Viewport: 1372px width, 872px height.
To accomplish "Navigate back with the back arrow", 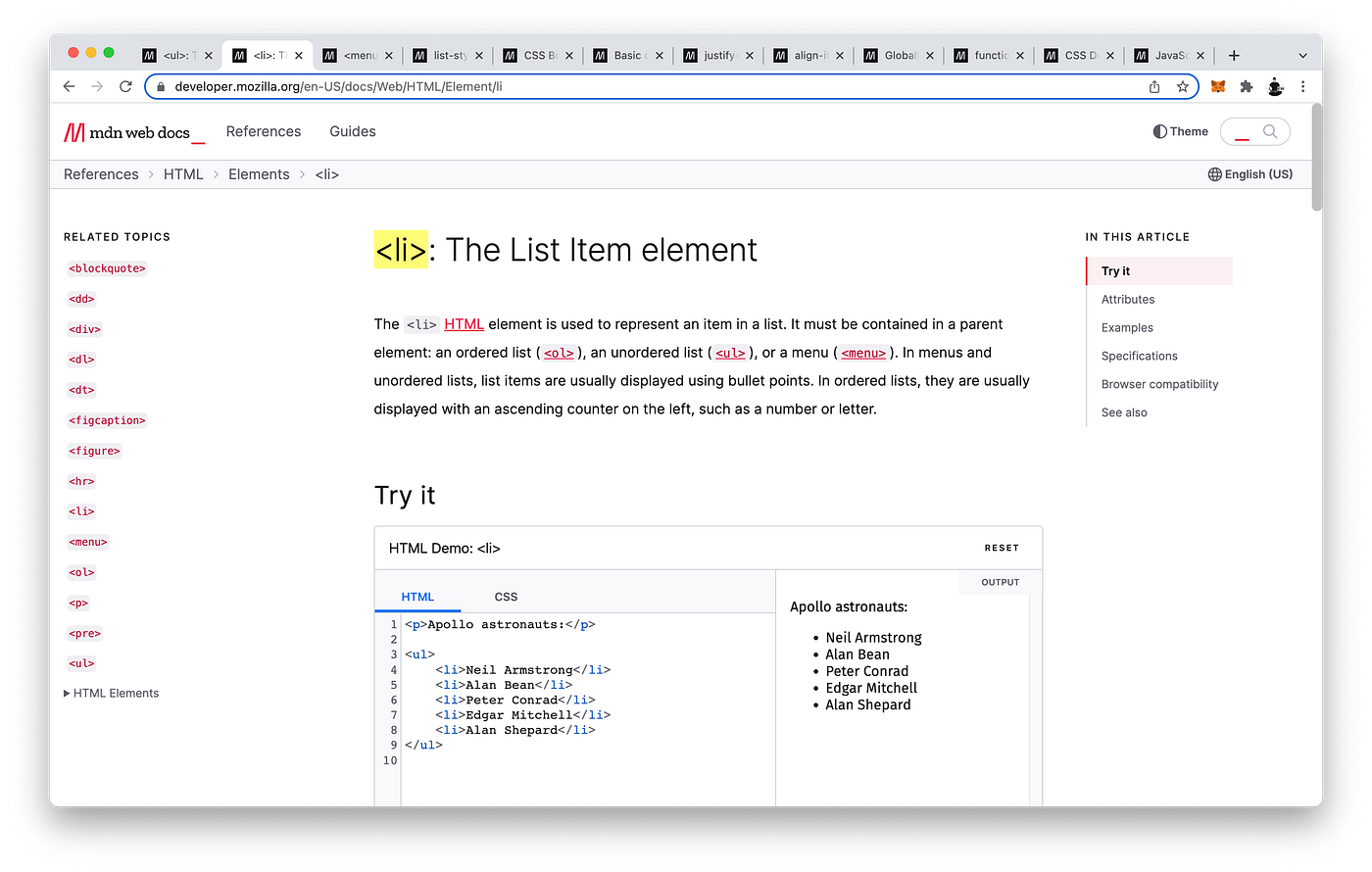I will (68, 86).
